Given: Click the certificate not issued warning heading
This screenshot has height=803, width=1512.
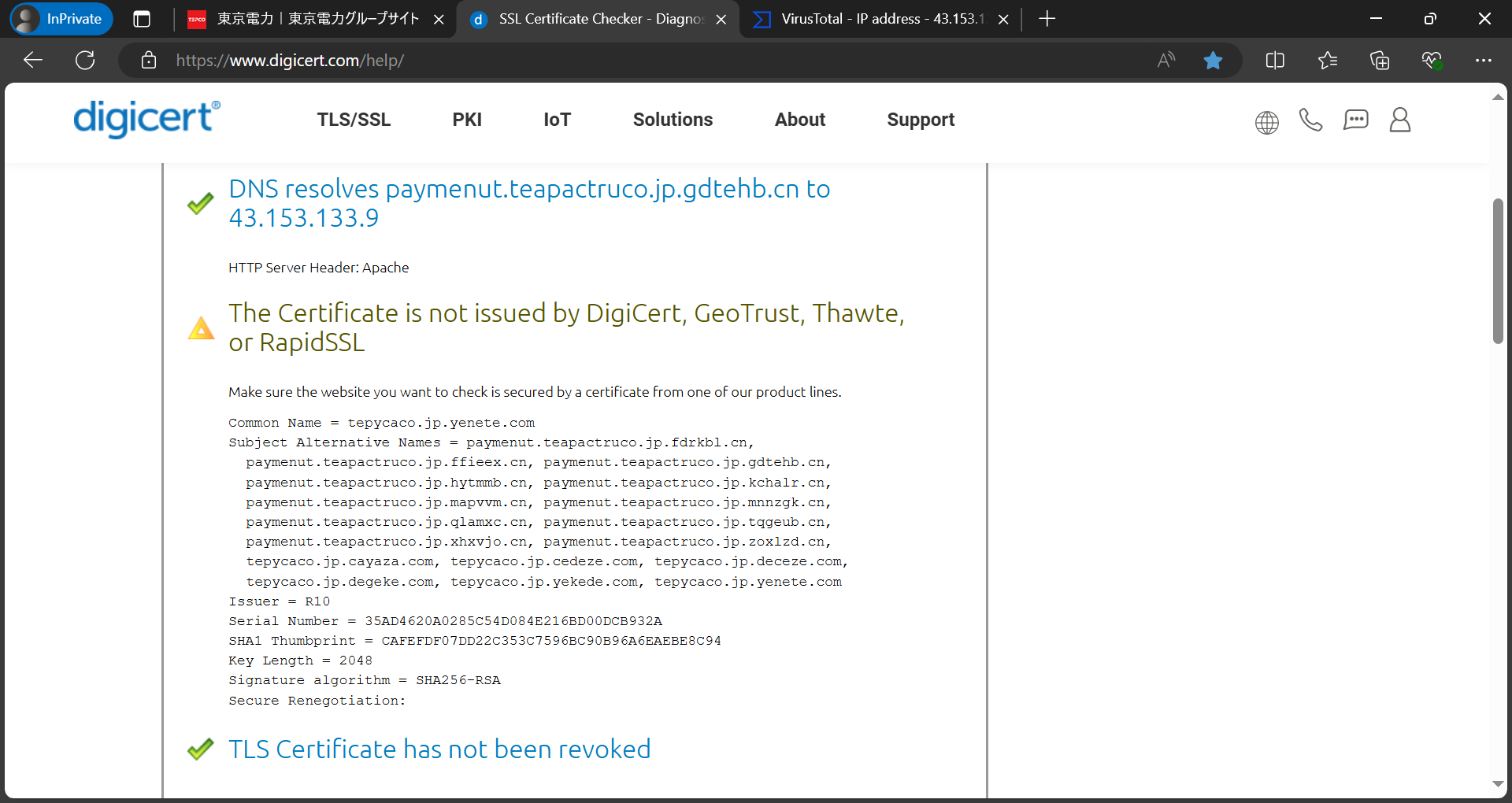Looking at the screenshot, I should 566,327.
